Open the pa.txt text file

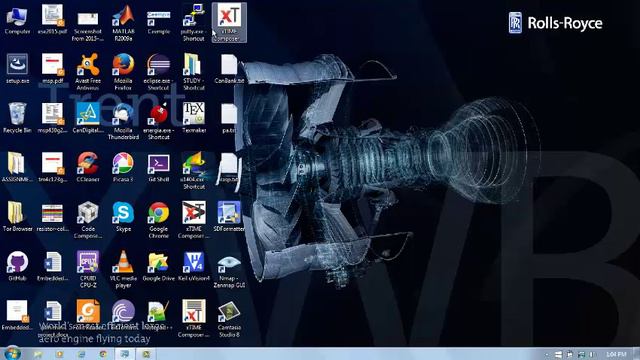(229, 118)
